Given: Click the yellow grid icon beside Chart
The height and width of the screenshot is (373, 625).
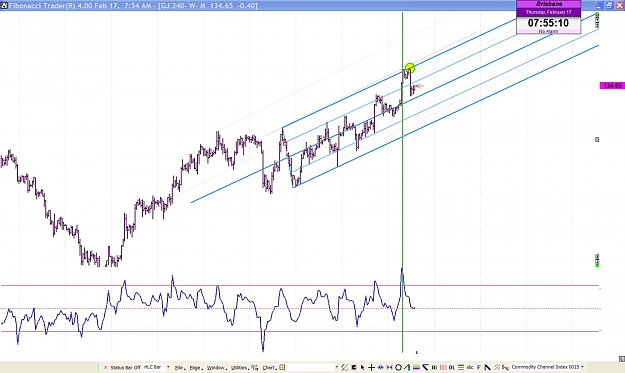Looking at the screenshot, I should coord(282,367).
